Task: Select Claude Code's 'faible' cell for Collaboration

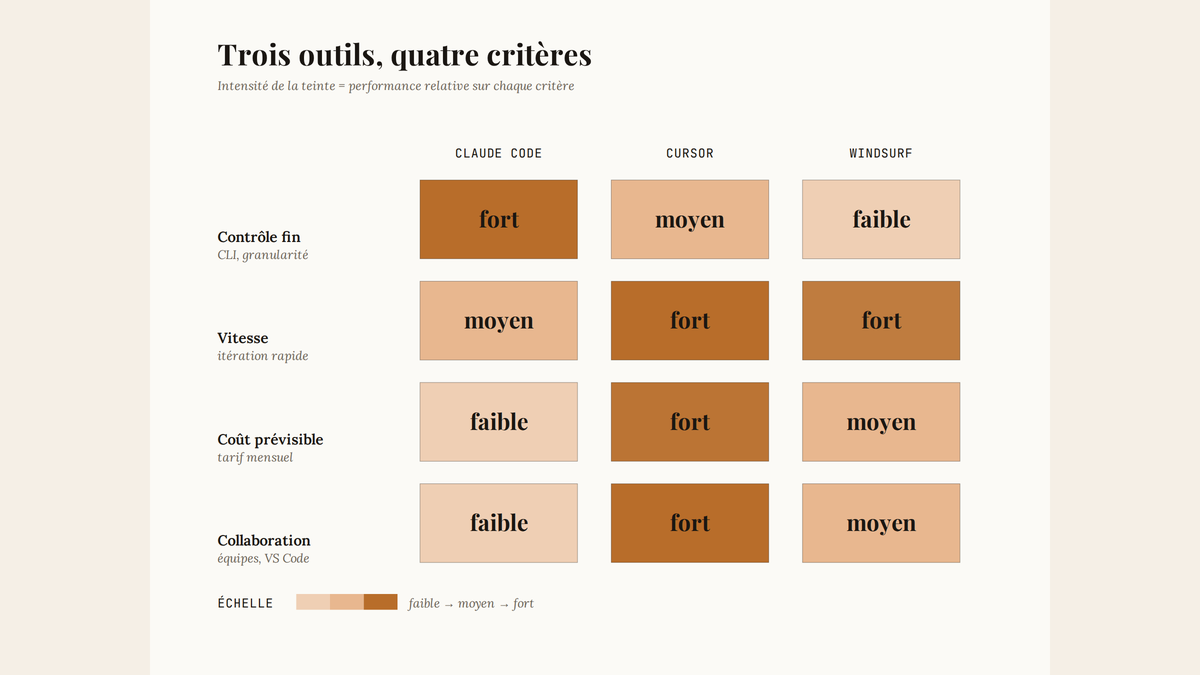Action: pos(499,523)
